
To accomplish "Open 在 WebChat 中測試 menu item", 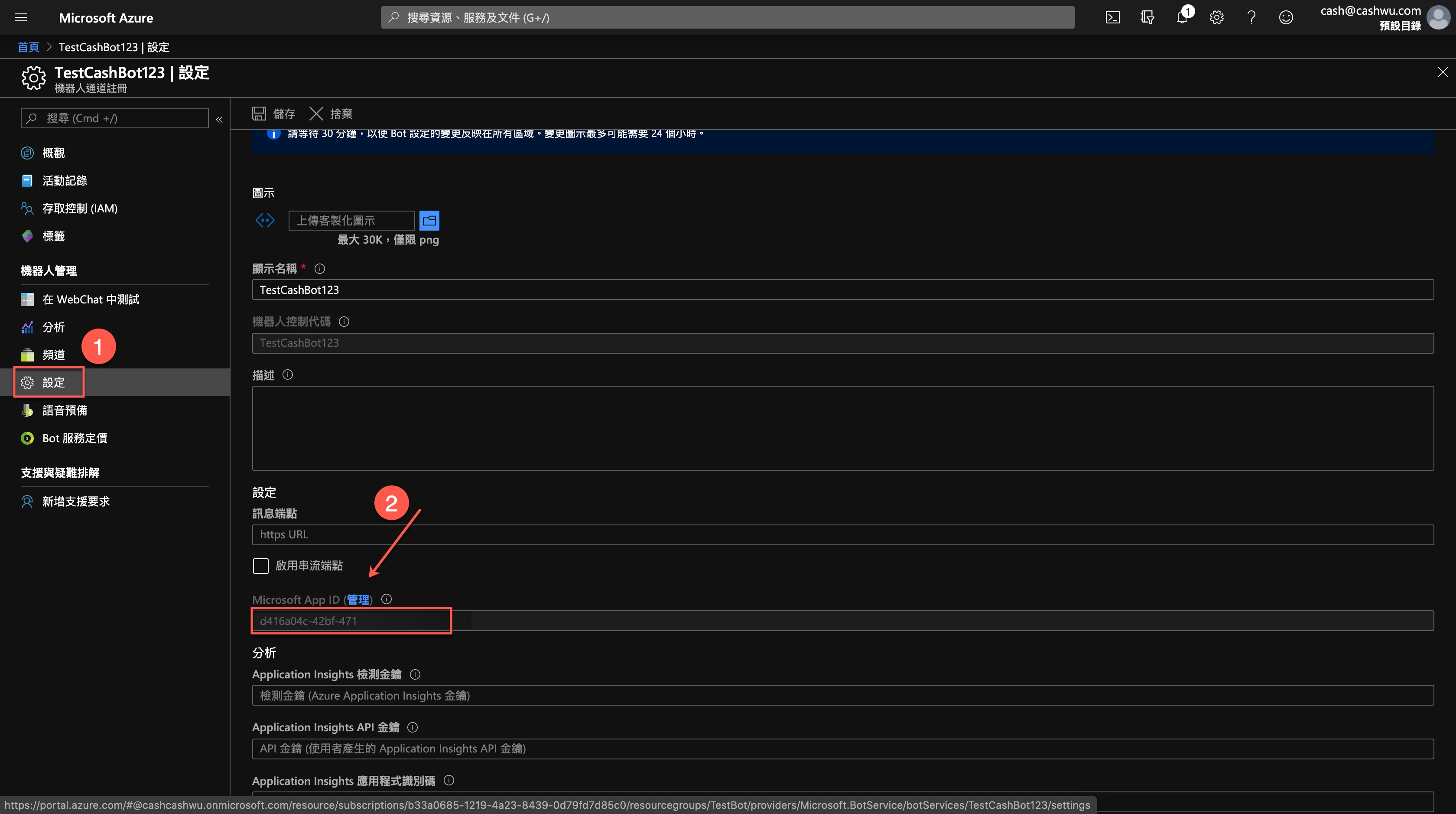I will (91, 300).
